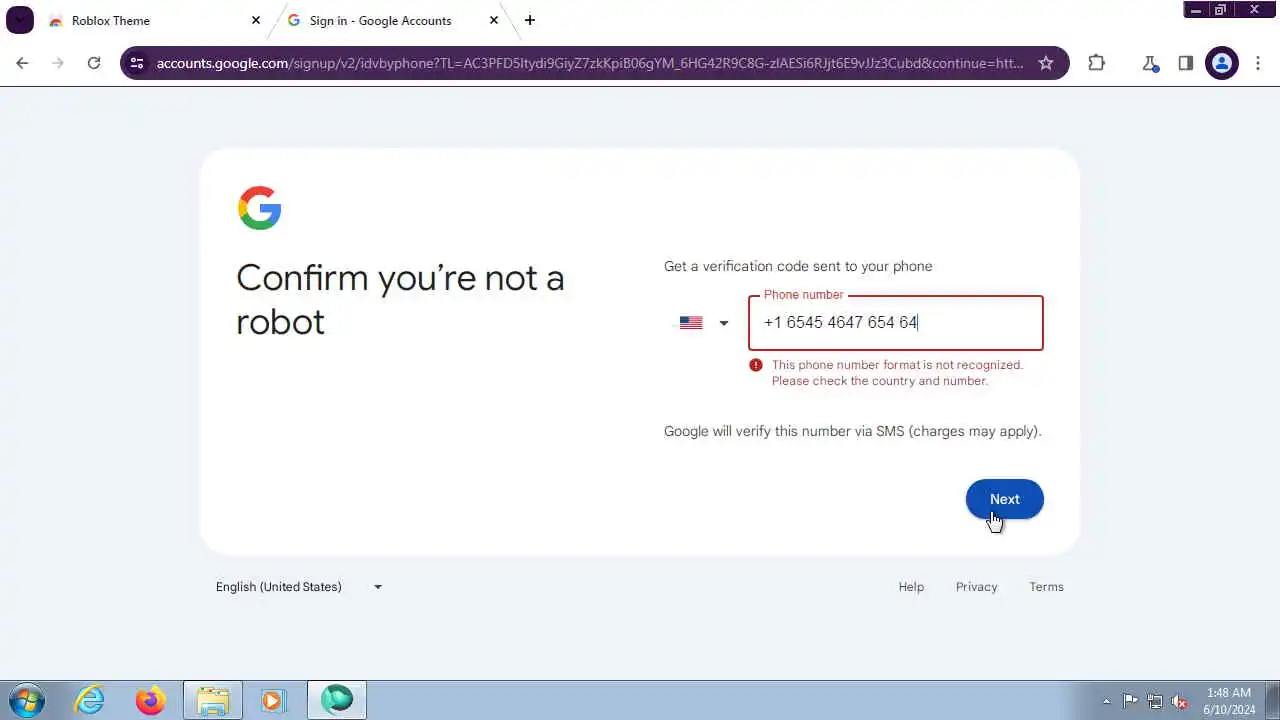Open the country flag selector dropdown
The height and width of the screenshot is (720, 1280).
(x=704, y=323)
